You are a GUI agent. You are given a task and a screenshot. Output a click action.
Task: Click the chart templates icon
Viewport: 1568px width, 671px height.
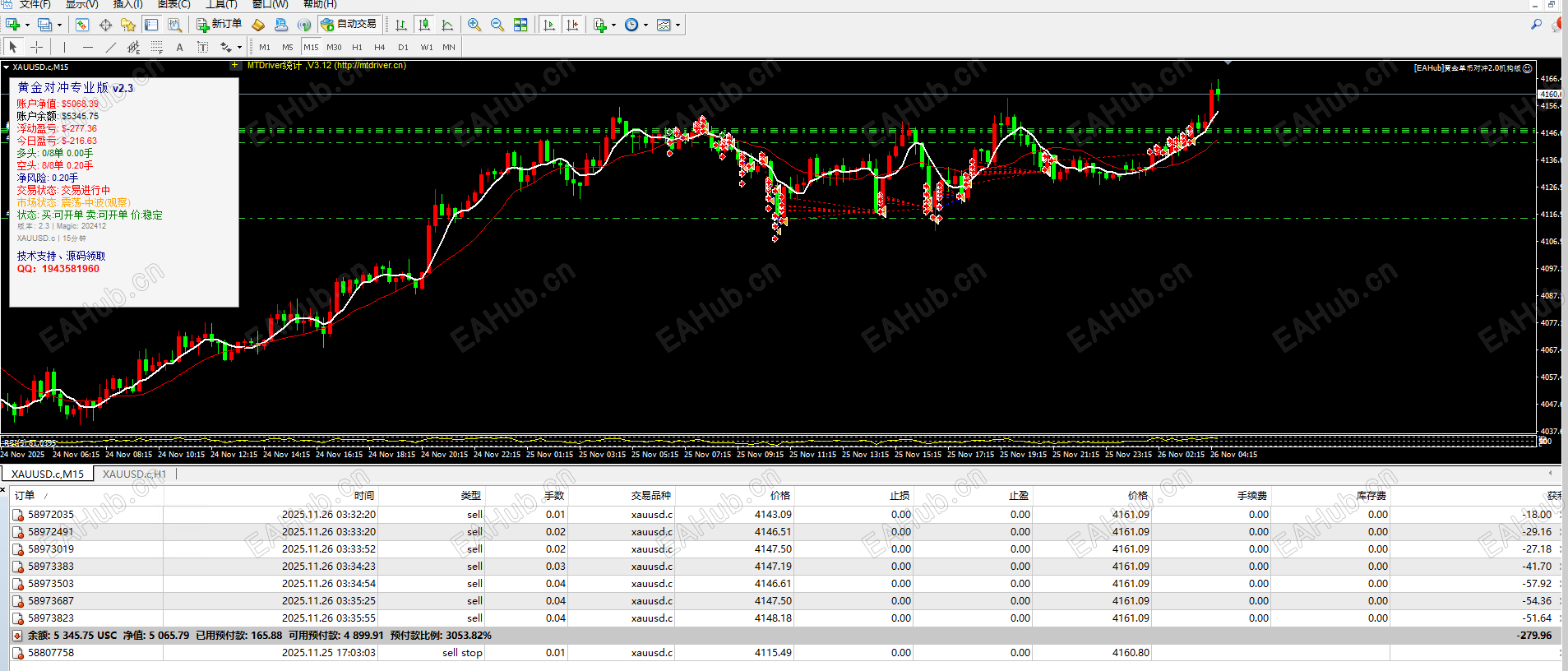[x=664, y=25]
